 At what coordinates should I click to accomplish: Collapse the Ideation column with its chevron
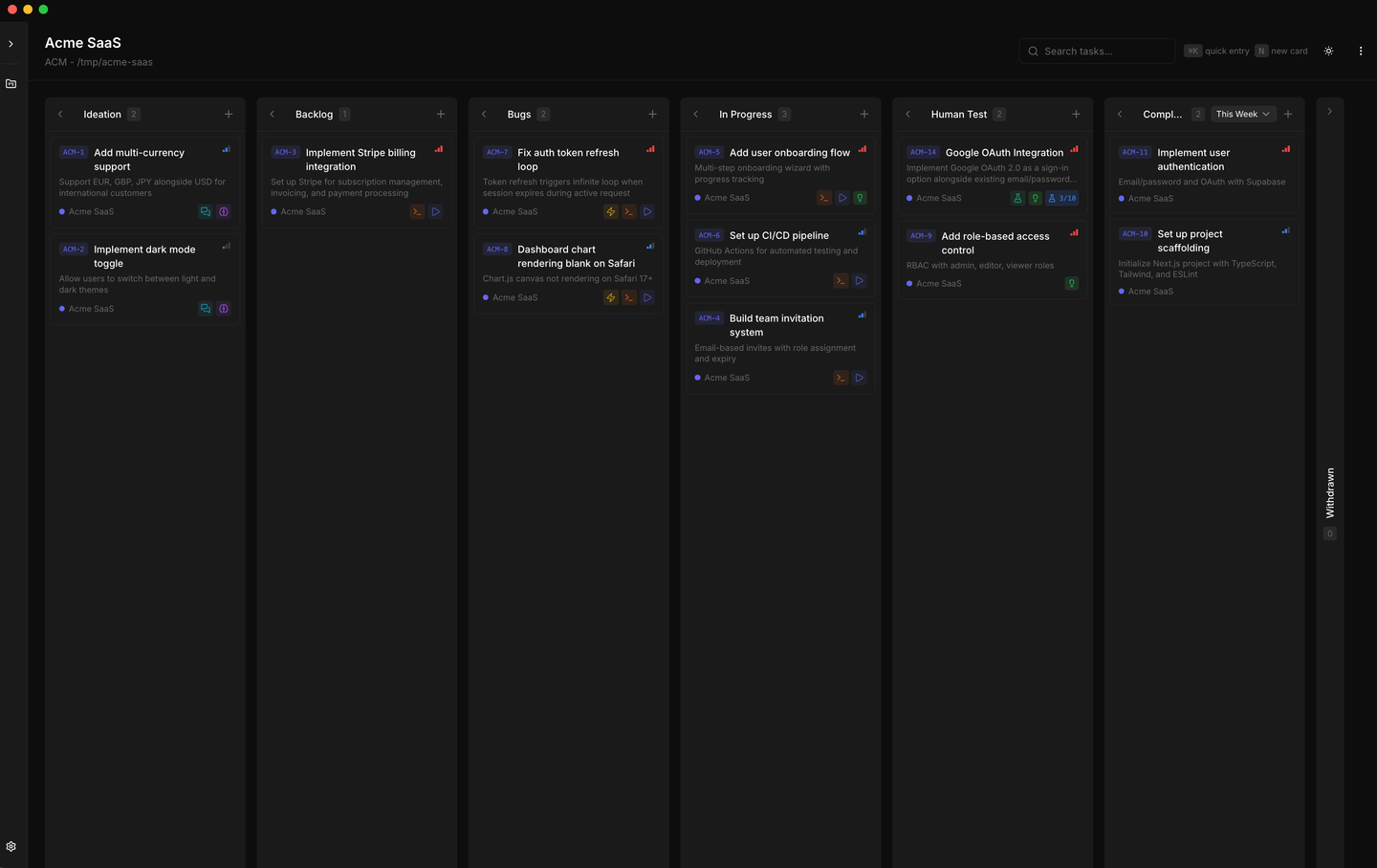coord(60,114)
